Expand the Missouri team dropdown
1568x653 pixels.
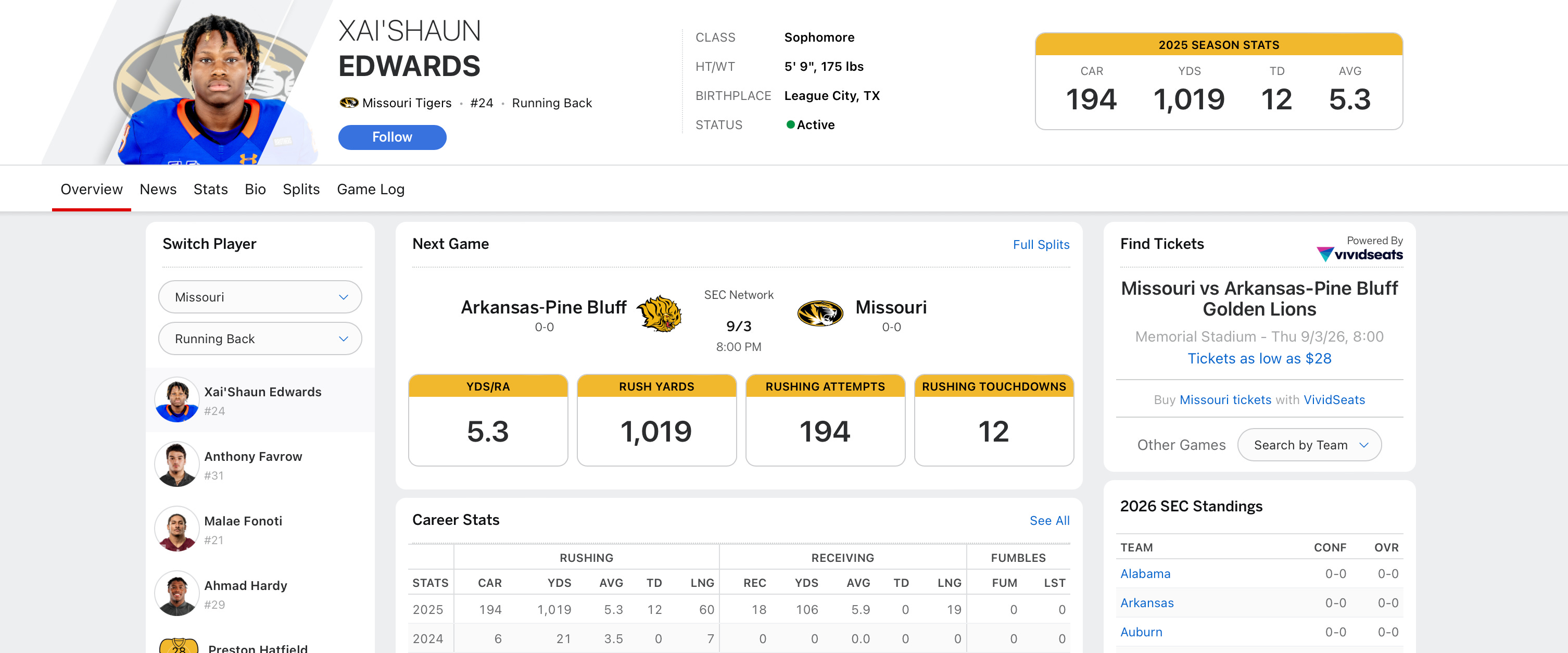click(260, 297)
